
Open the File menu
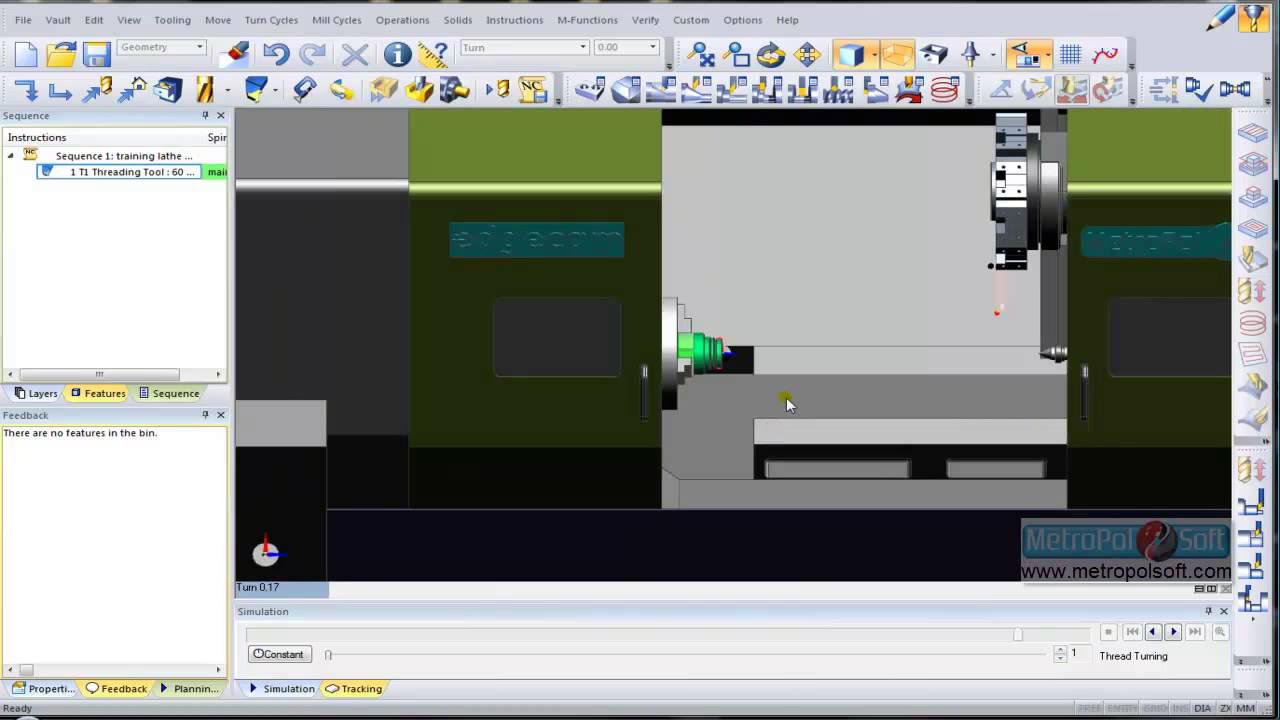[23, 20]
